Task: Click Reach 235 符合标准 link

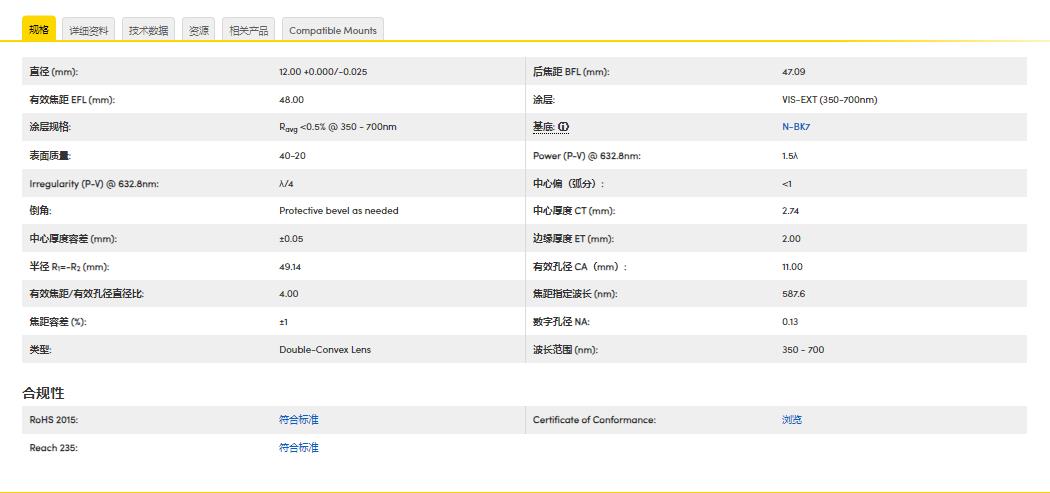Action: [299, 447]
